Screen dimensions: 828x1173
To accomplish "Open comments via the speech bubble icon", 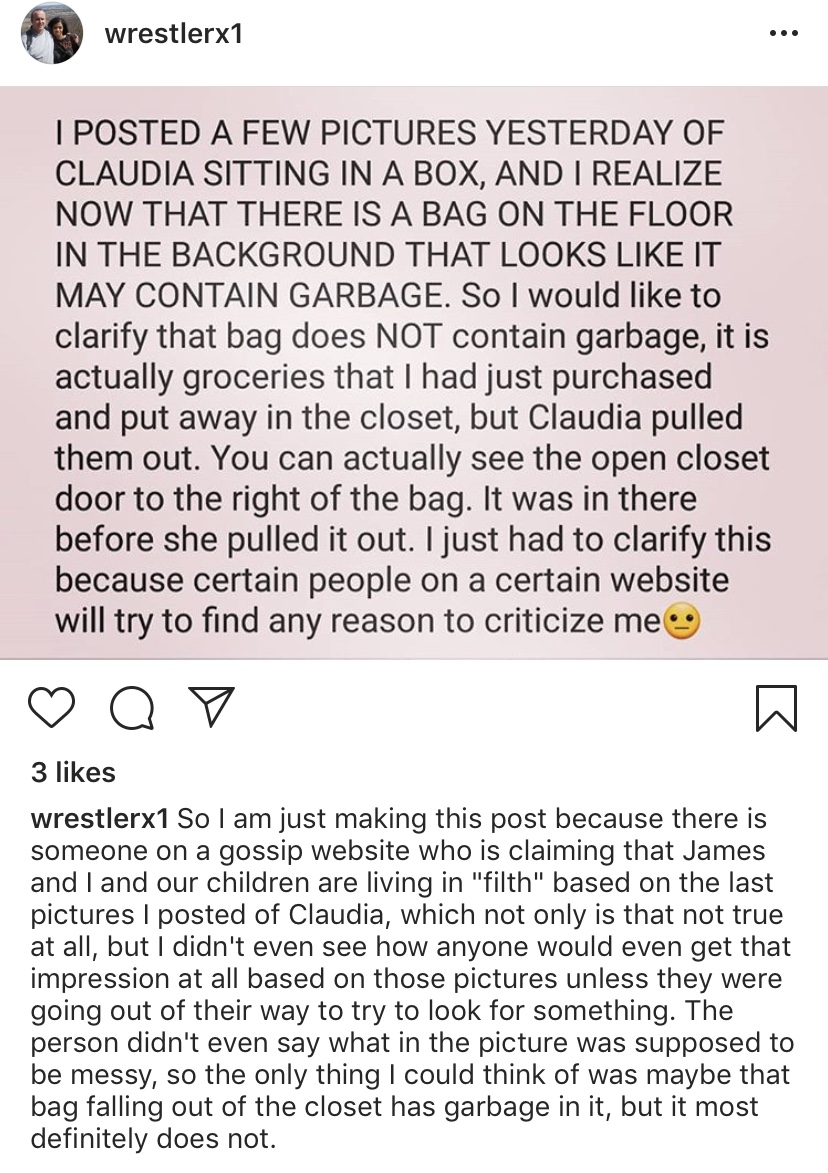I will coord(132,707).
